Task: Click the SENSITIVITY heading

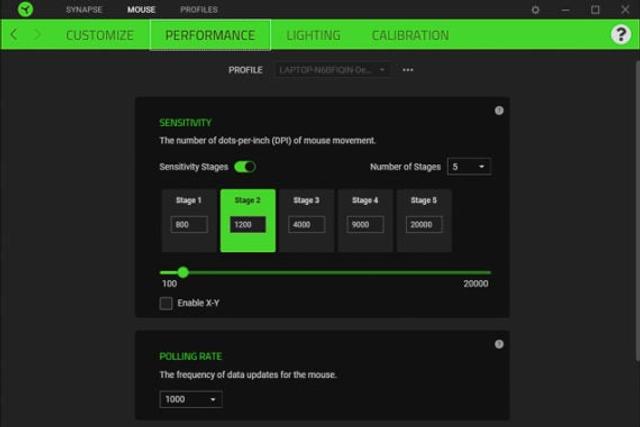Action: [x=185, y=122]
